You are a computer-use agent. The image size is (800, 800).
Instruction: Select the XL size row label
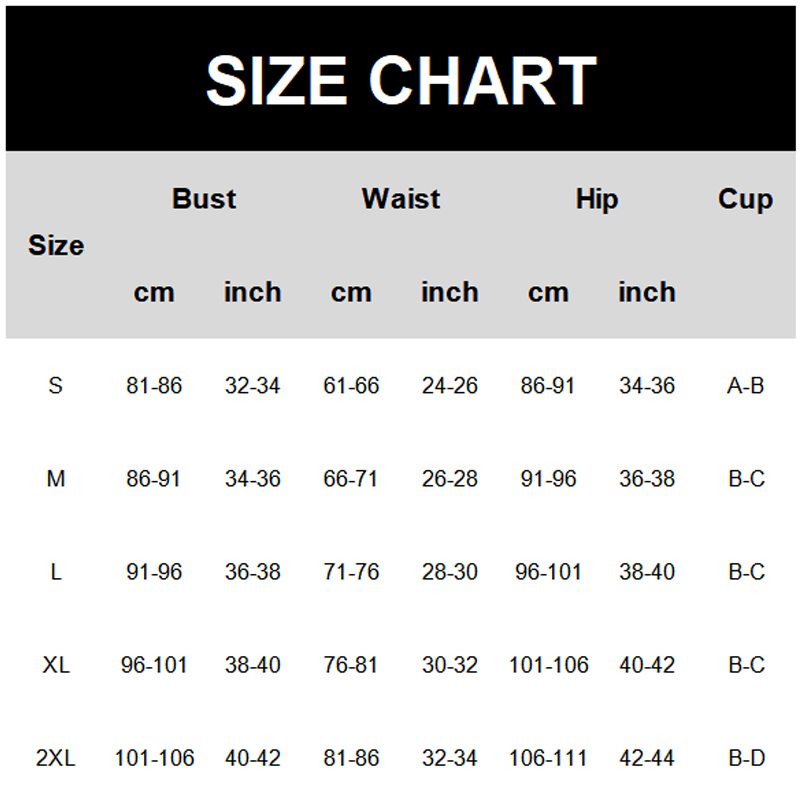[56, 665]
